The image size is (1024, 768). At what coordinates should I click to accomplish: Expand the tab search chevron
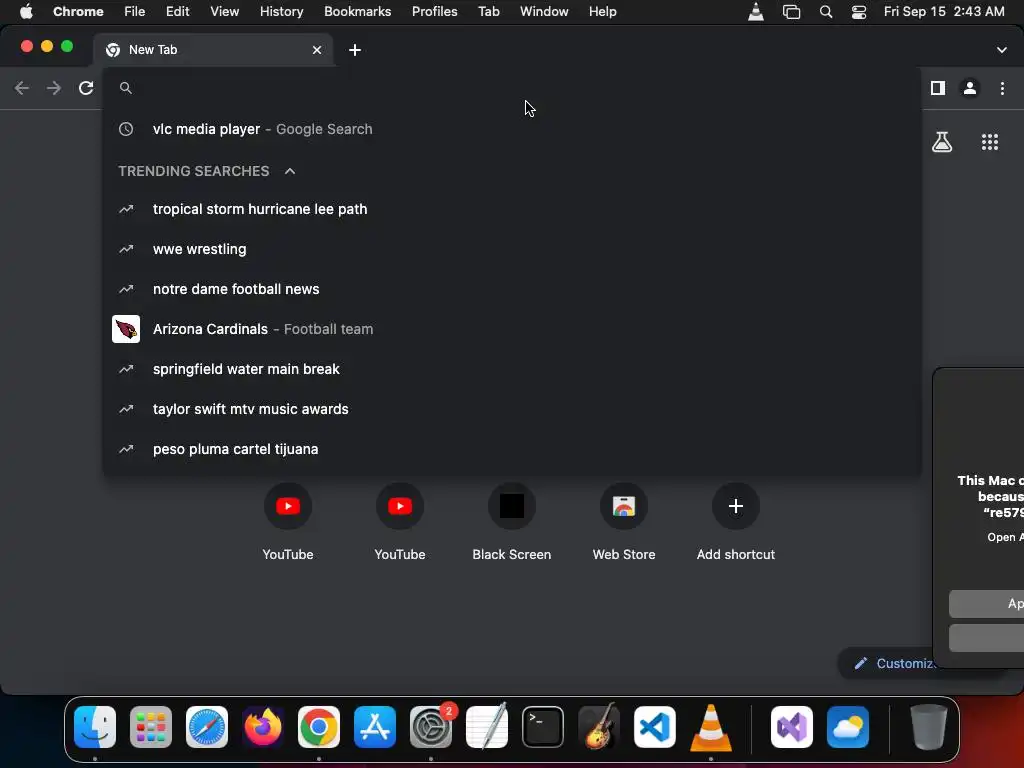point(1002,50)
